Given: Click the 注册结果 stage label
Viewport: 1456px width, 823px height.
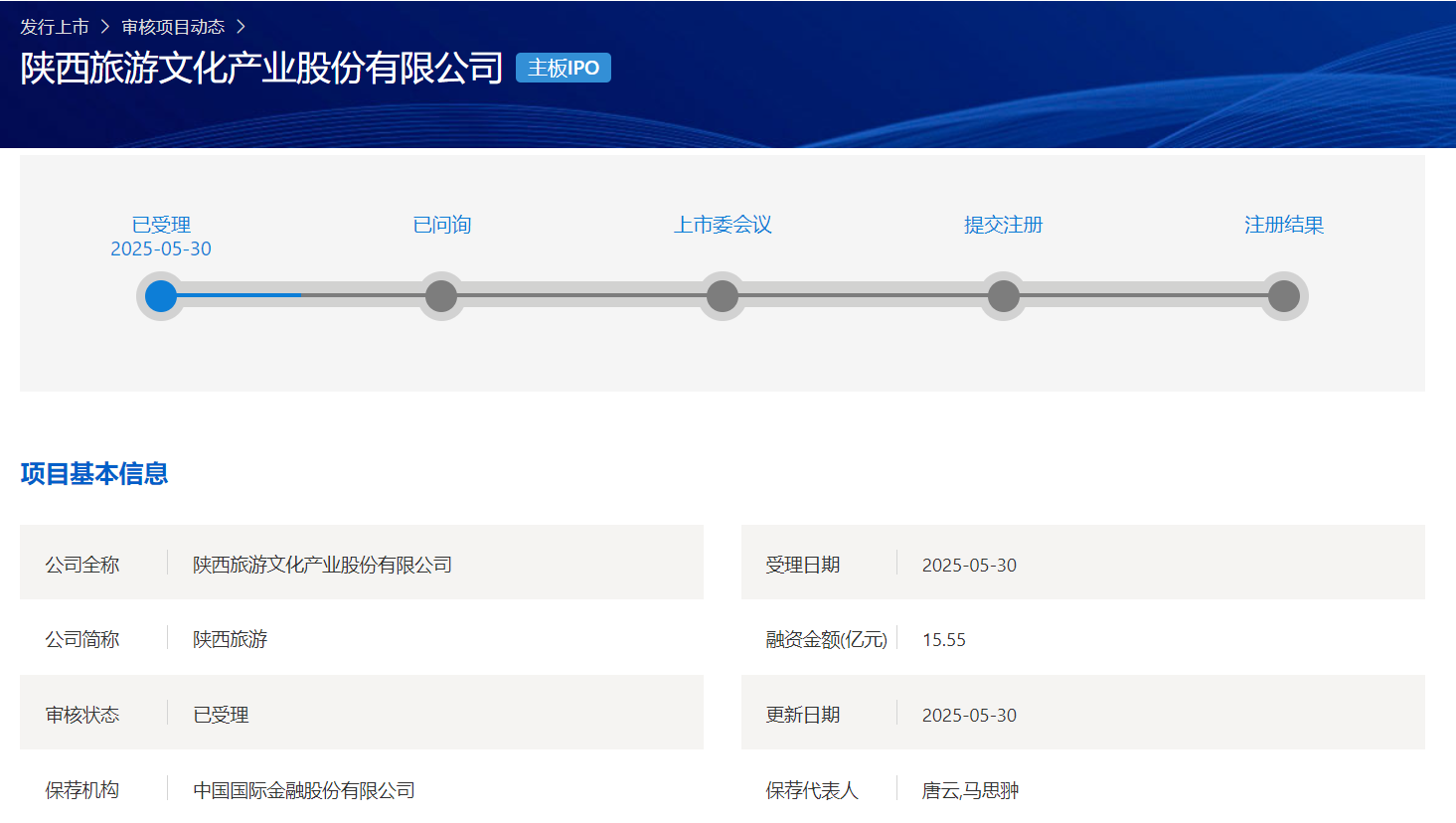Looking at the screenshot, I should (x=1284, y=225).
